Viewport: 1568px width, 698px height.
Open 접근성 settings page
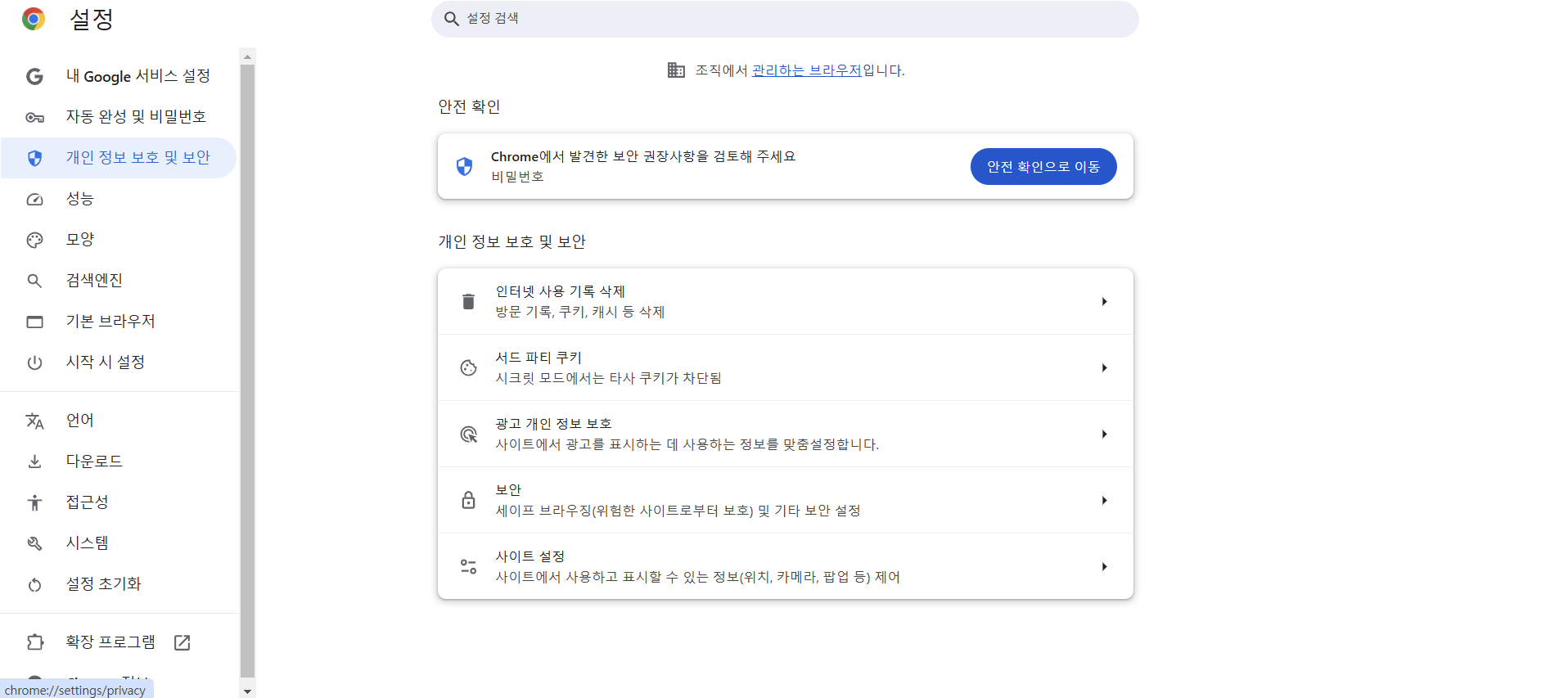pos(119,502)
